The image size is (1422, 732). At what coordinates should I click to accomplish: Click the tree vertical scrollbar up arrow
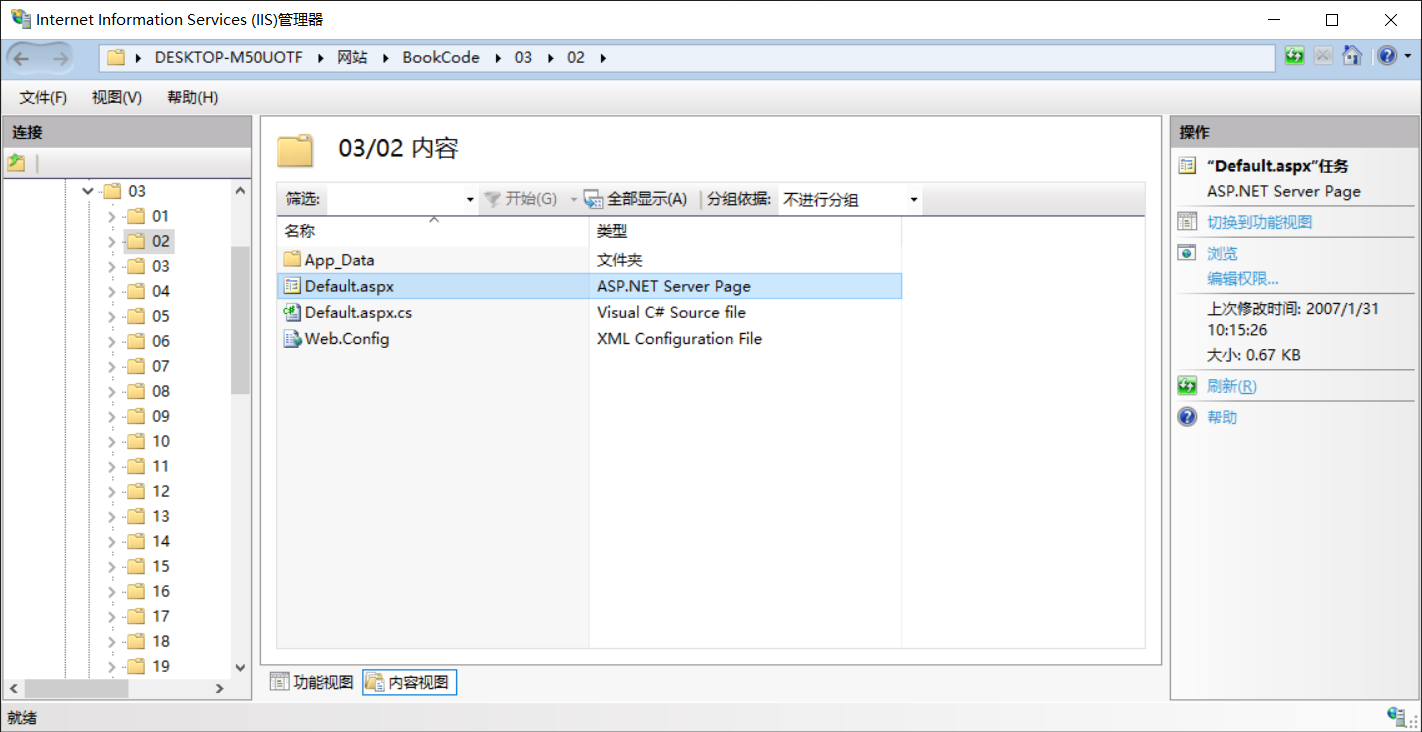[x=240, y=191]
